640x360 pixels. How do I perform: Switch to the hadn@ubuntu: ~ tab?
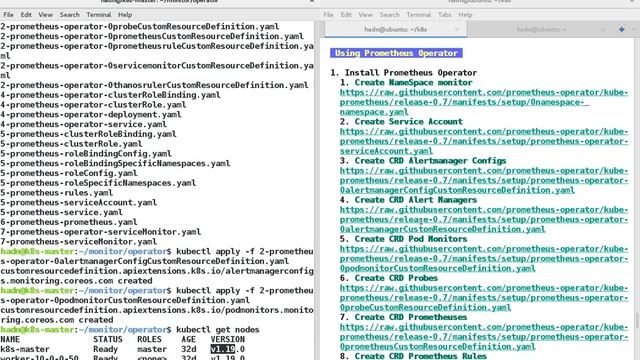coord(541,29)
